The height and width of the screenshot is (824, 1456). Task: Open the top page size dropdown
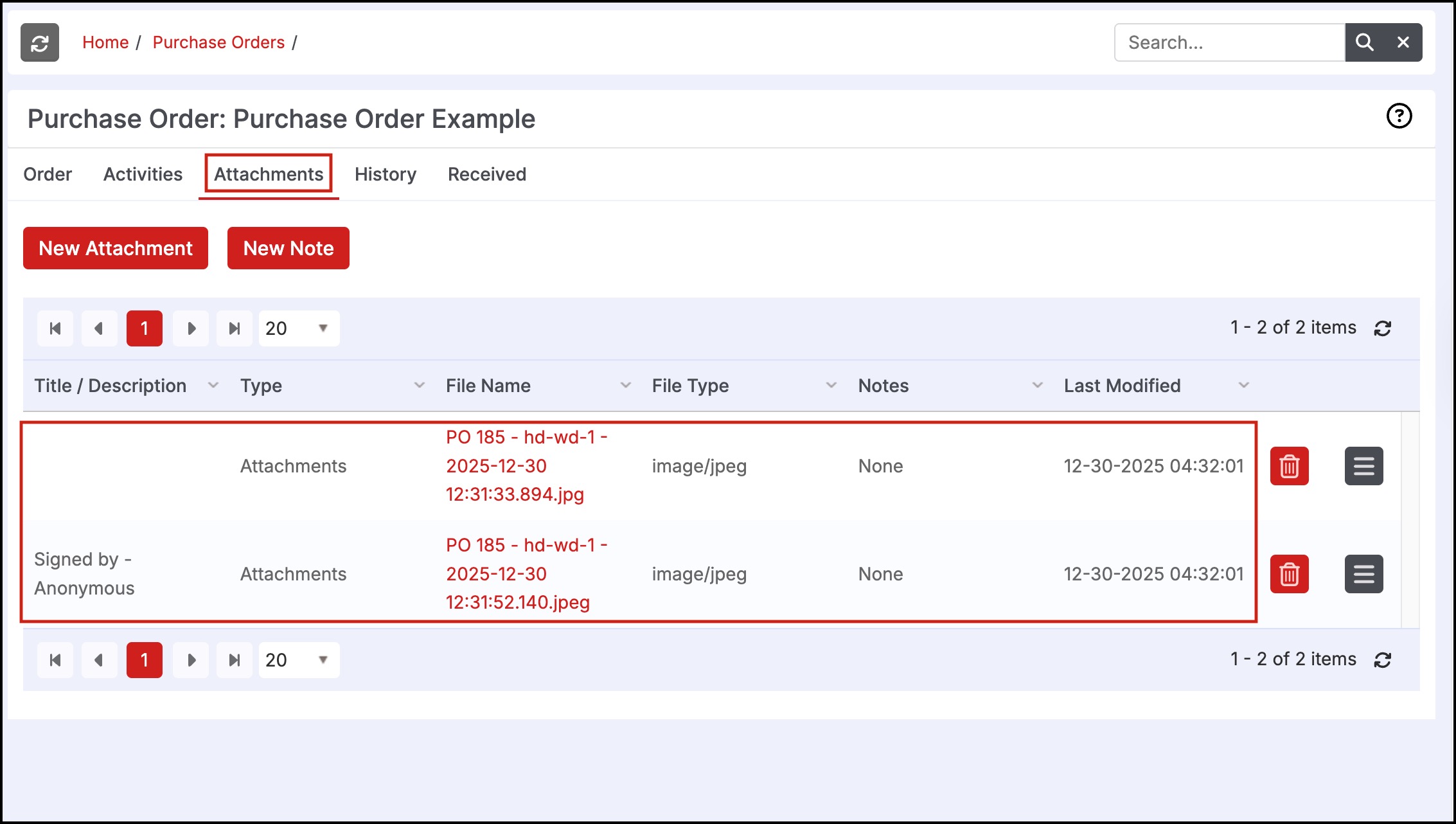(299, 328)
